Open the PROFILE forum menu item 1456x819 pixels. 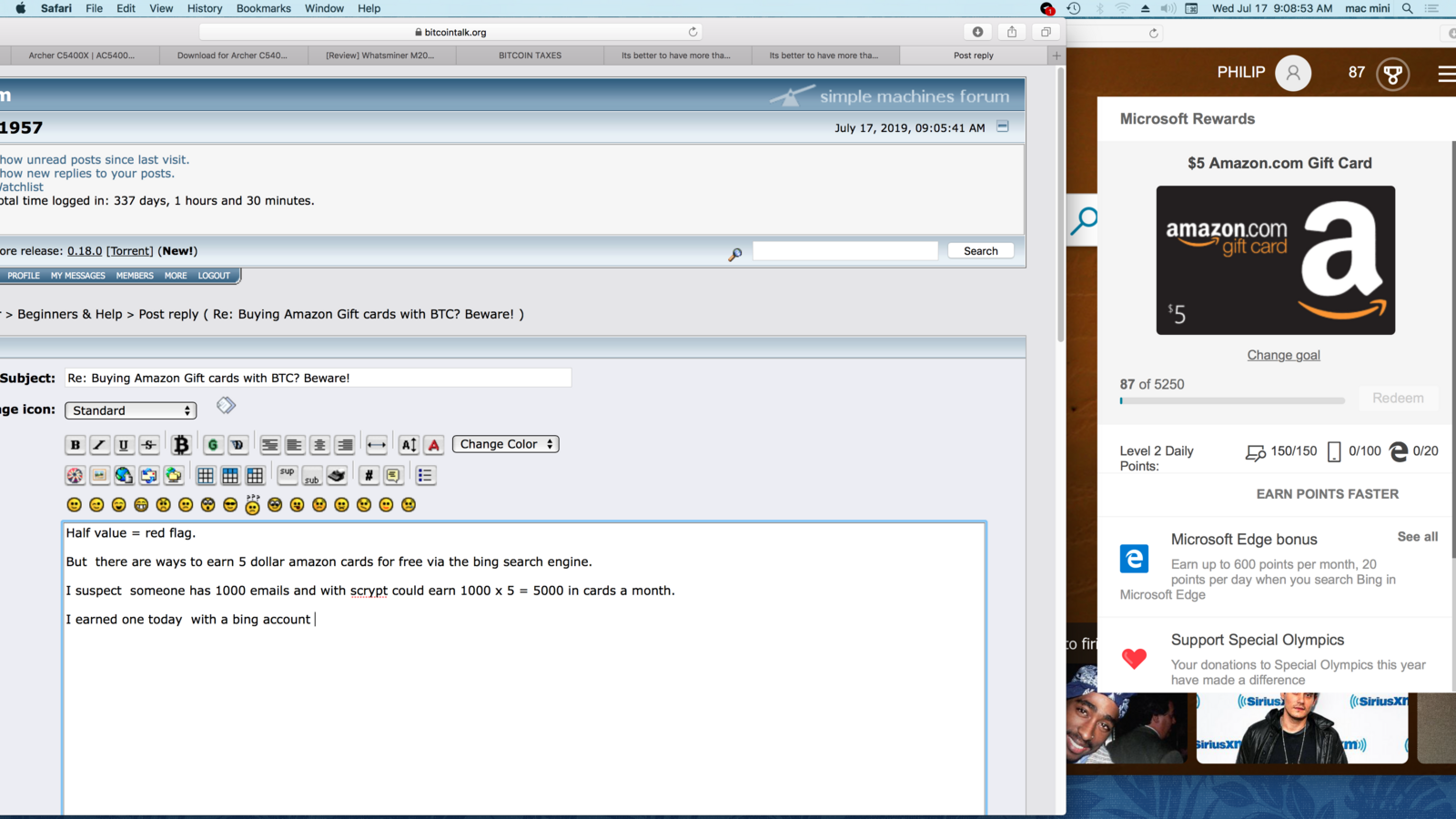tap(24, 276)
